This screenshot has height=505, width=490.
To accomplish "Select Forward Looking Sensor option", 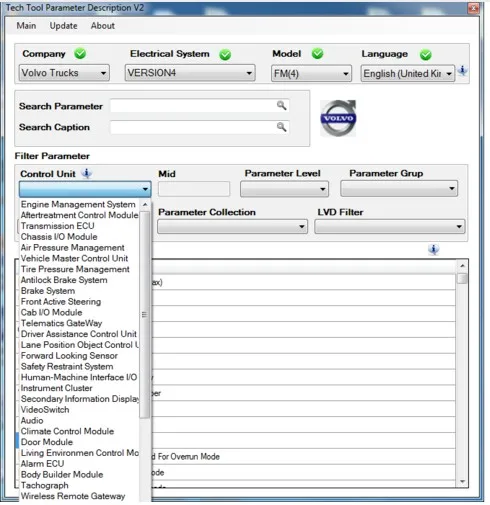I will [79, 356].
